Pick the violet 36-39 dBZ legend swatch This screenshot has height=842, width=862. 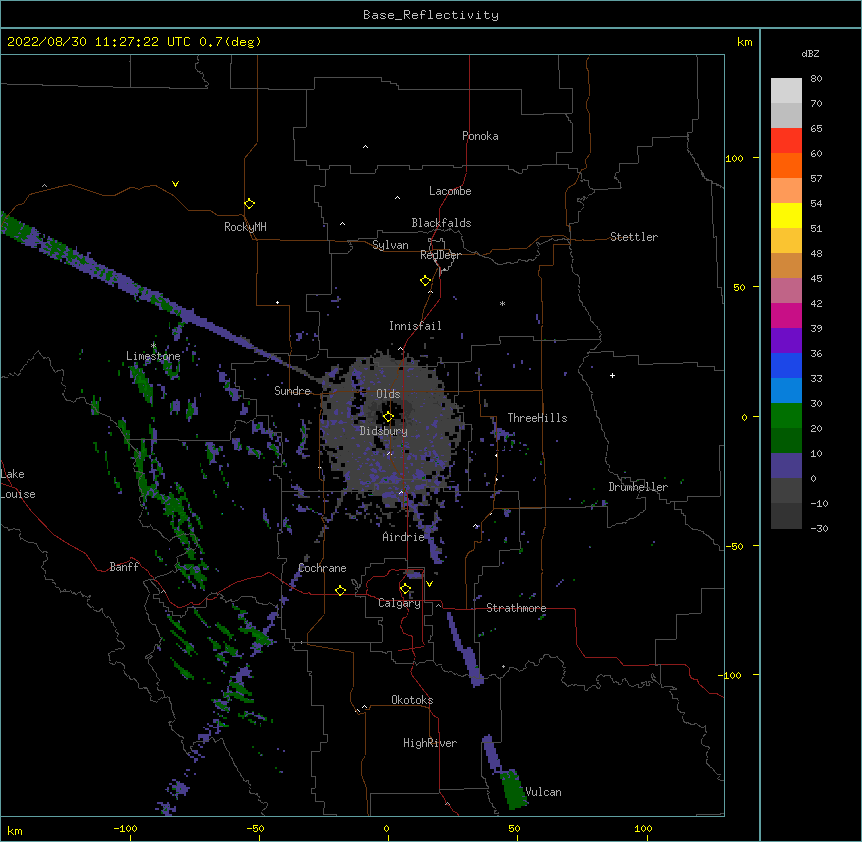(786, 340)
